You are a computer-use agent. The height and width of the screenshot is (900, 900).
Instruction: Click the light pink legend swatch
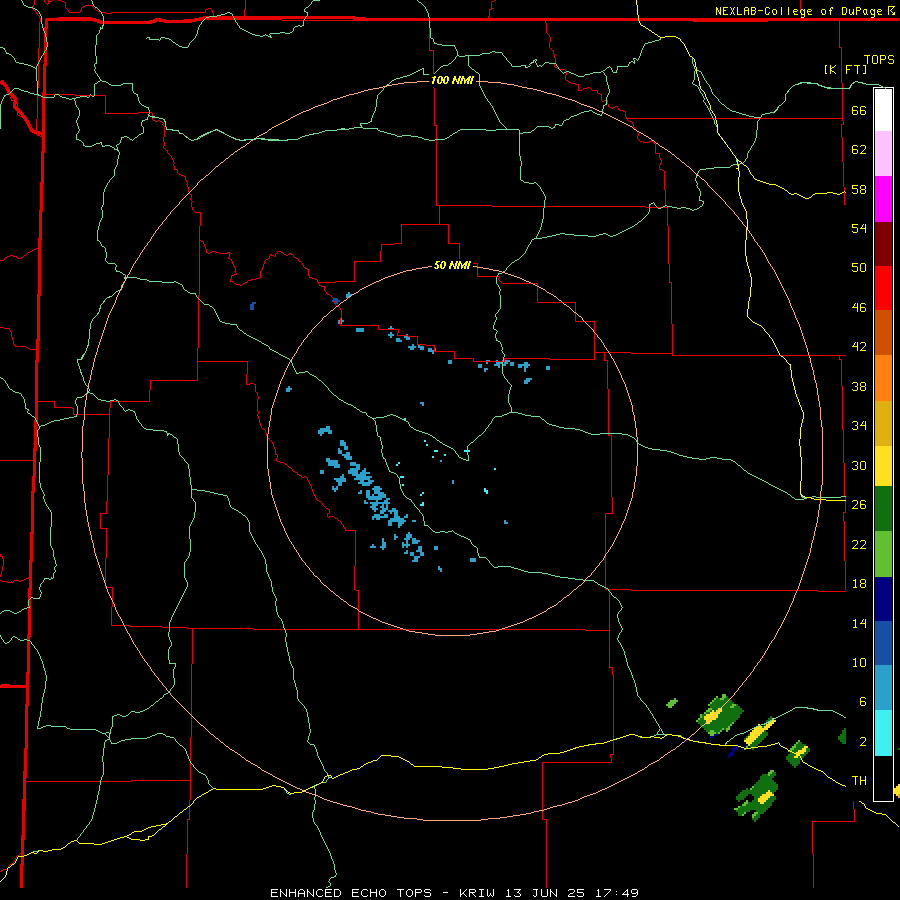pos(883,153)
